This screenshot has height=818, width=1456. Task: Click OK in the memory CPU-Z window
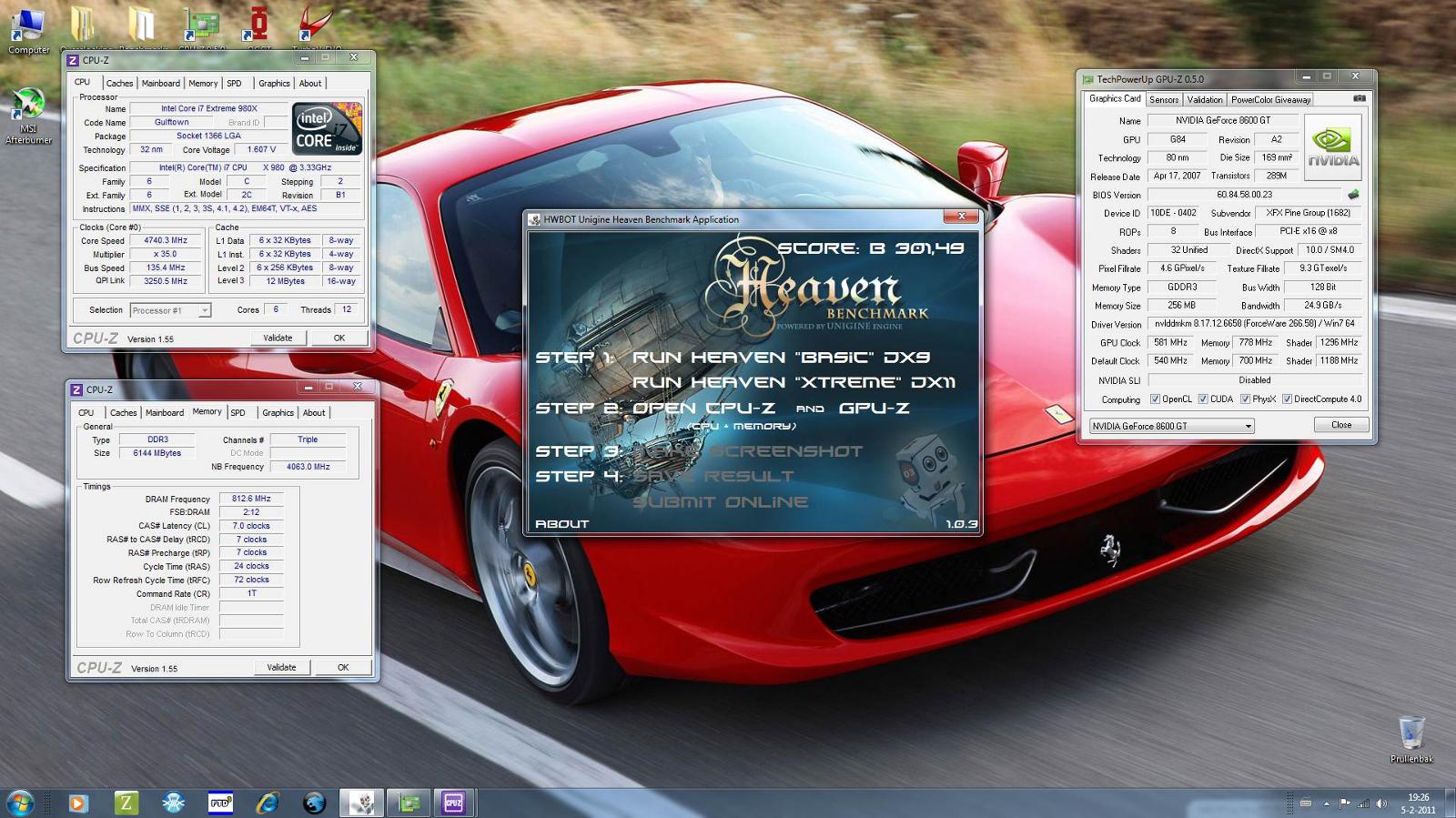point(343,667)
